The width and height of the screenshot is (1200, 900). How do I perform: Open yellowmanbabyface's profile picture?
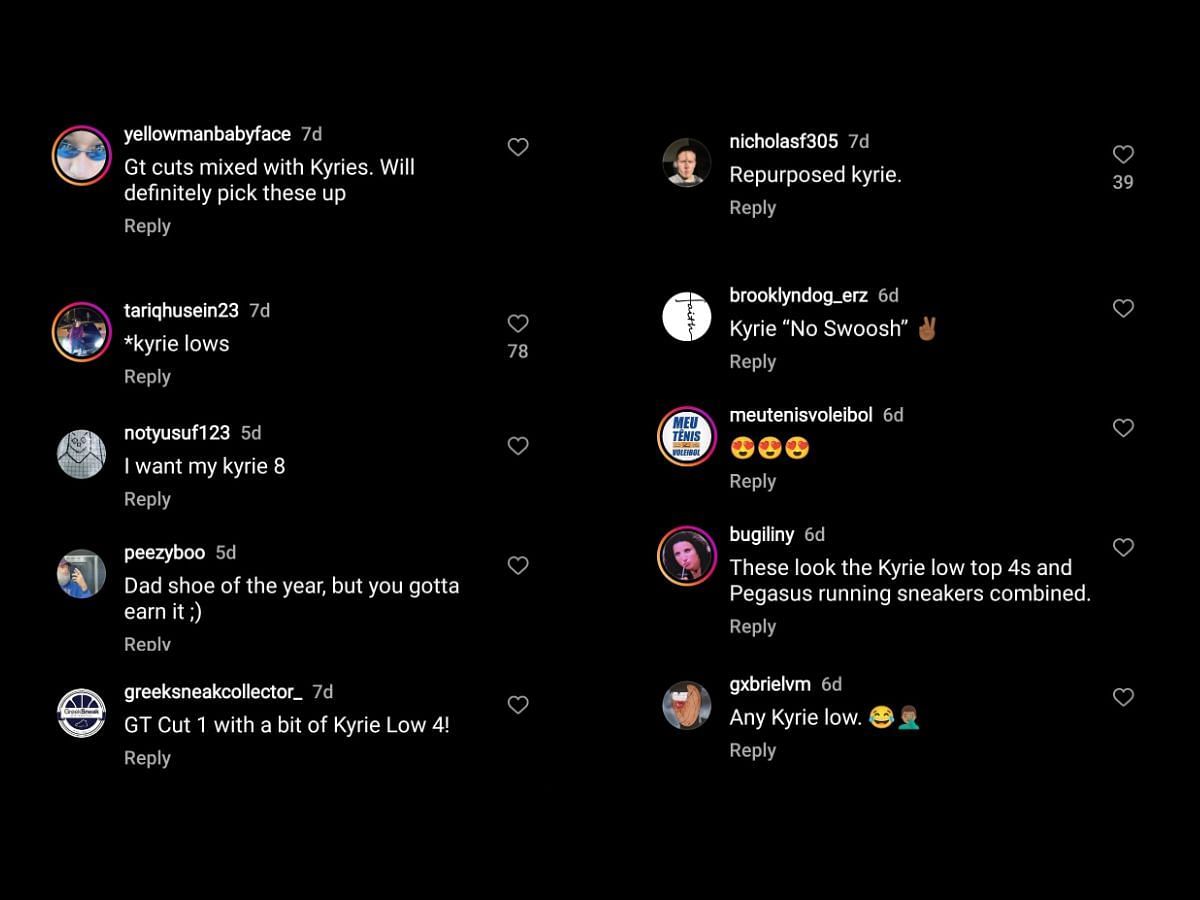(x=81, y=156)
